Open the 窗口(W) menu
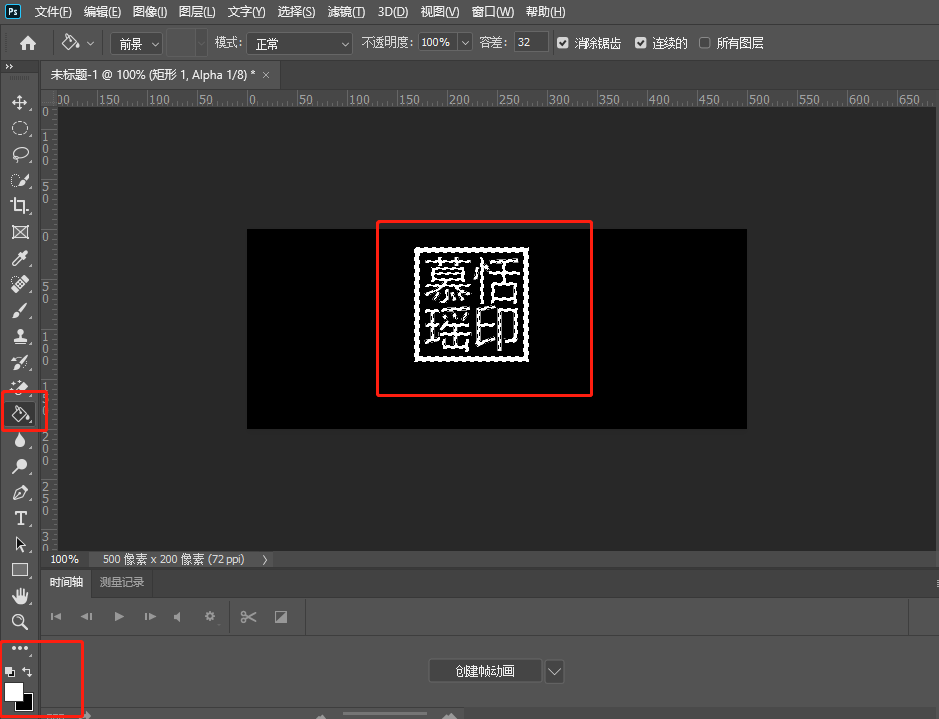This screenshot has width=939, height=719. [x=492, y=12]
